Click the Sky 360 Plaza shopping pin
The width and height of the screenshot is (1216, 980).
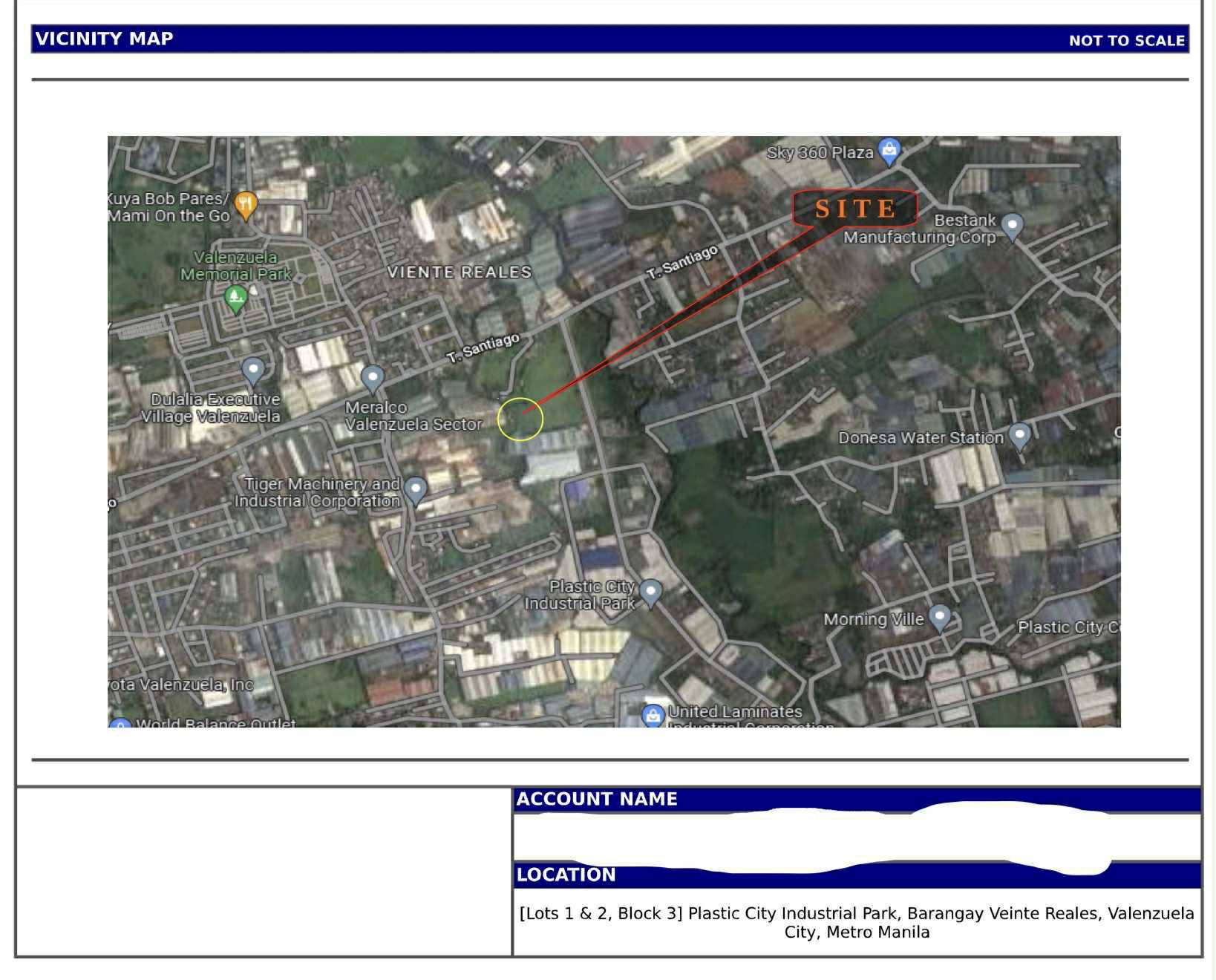tap(889, 151)
